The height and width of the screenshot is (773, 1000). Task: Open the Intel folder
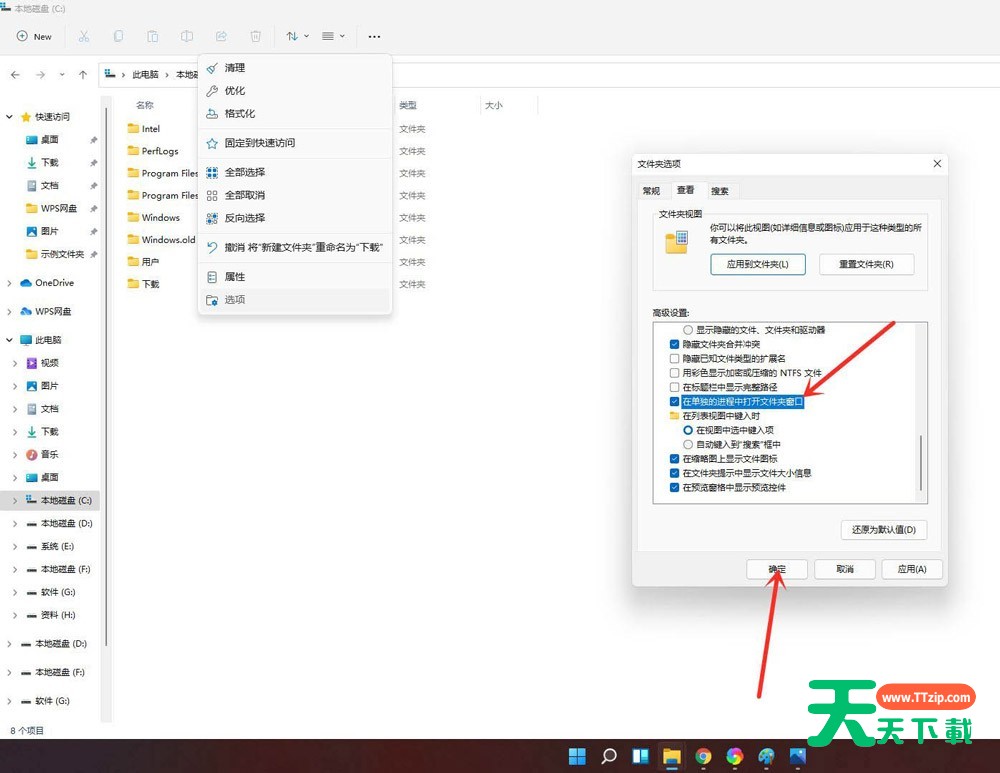click(x=150, y=129)
